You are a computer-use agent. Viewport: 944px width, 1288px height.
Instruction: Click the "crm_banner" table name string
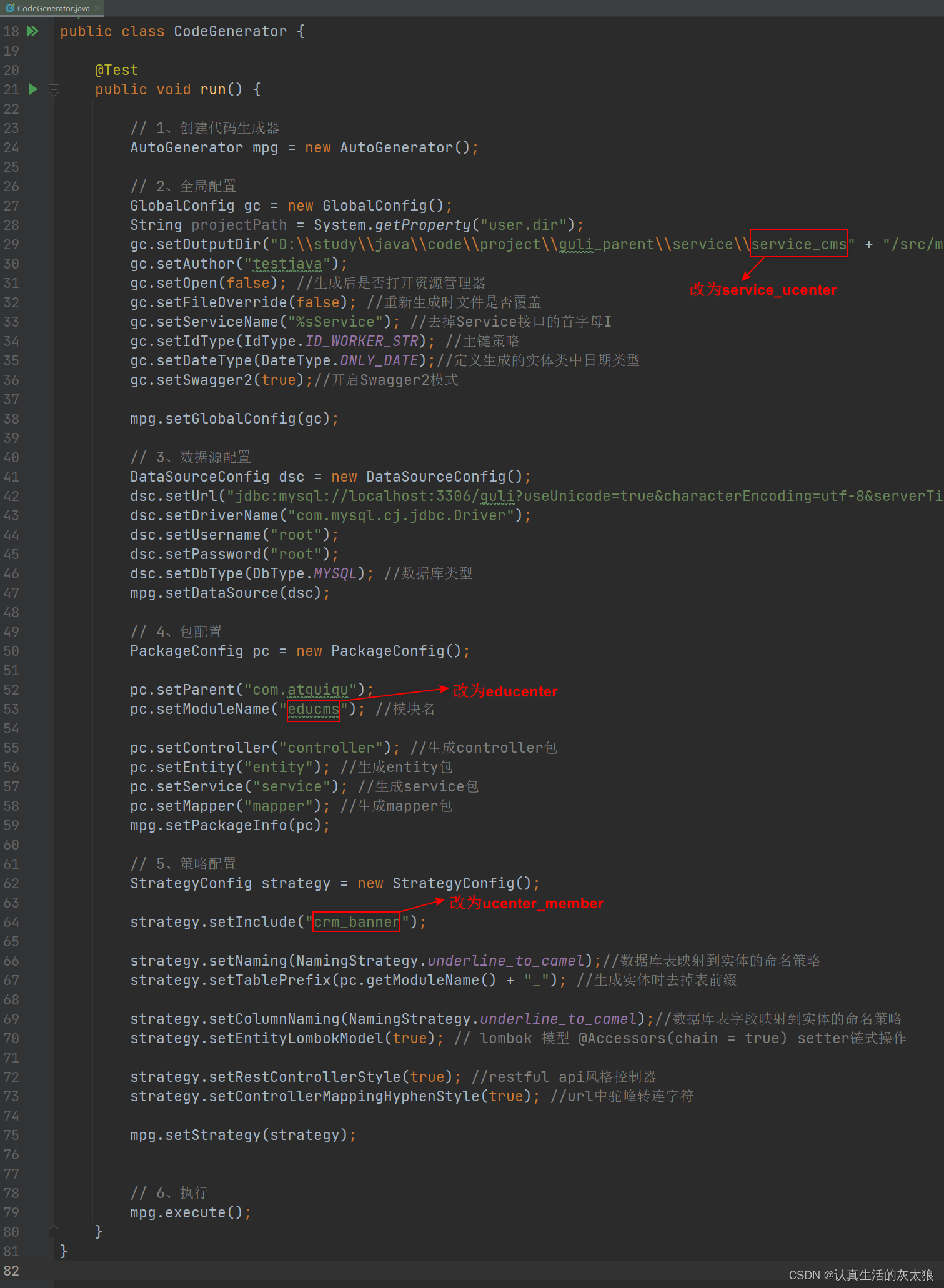click(357, 922)
